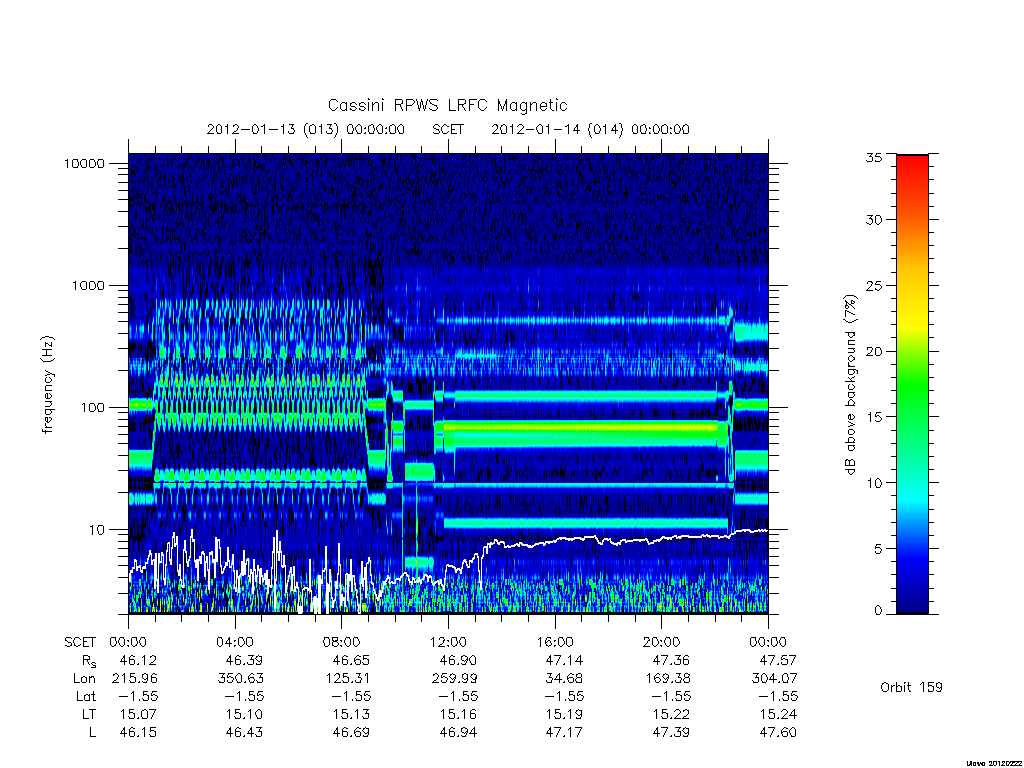The width and height of the screenshot is (1024, 768).
Task: Click time tick label 12:00
Action: pos(448,642)
